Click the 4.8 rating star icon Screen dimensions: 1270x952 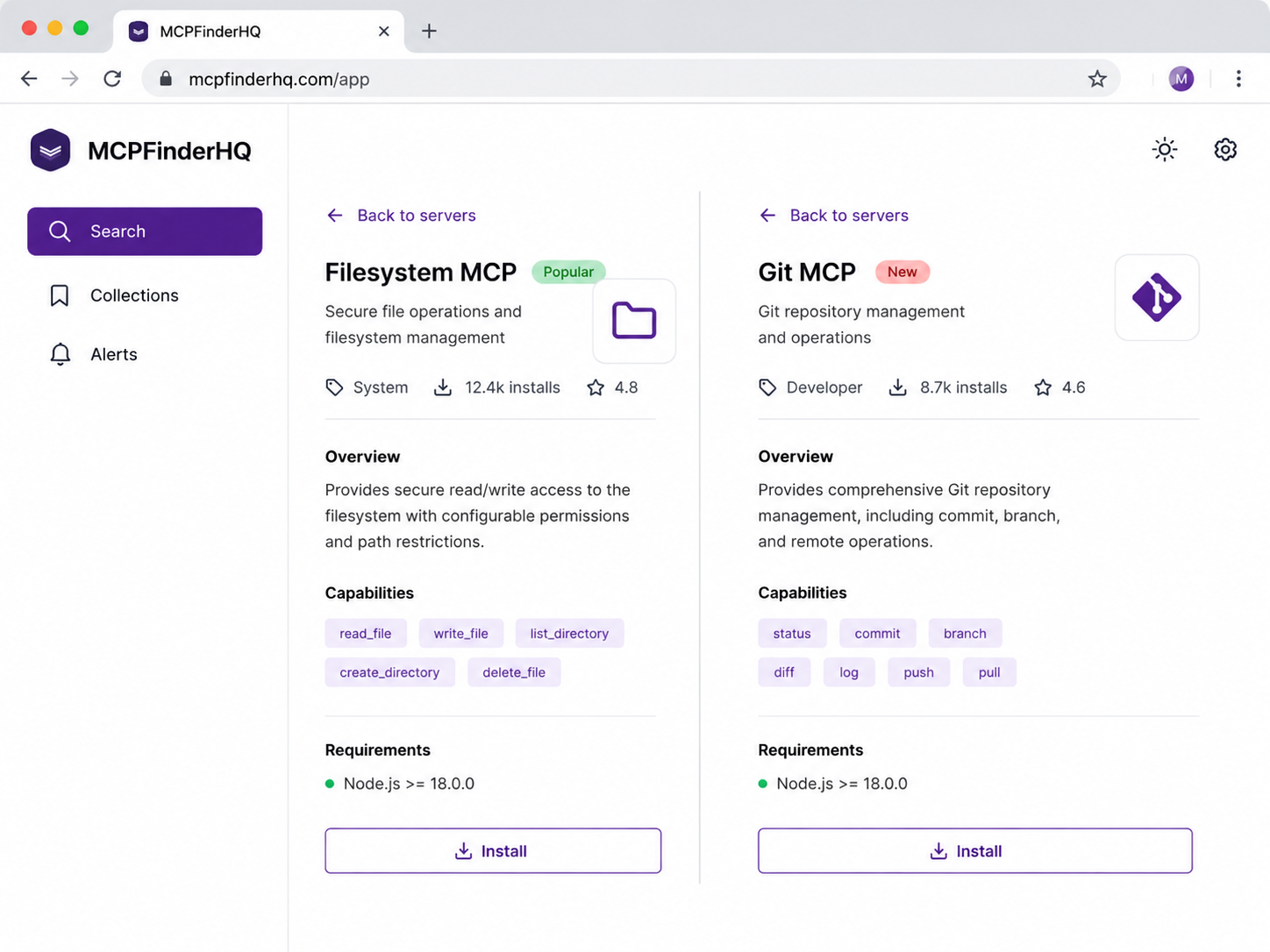596,387
